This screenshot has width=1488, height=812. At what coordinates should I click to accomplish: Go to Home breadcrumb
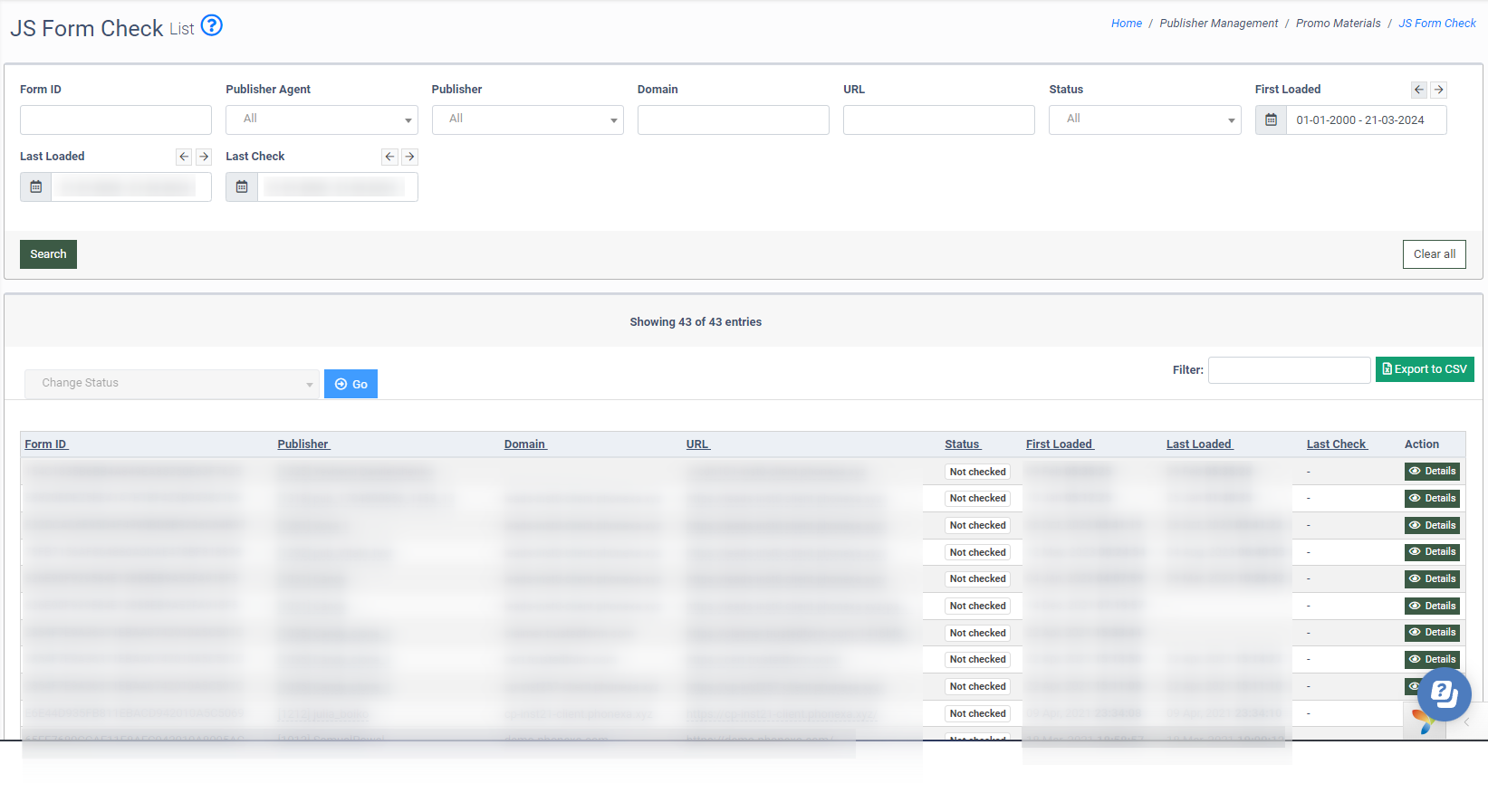1126,24
